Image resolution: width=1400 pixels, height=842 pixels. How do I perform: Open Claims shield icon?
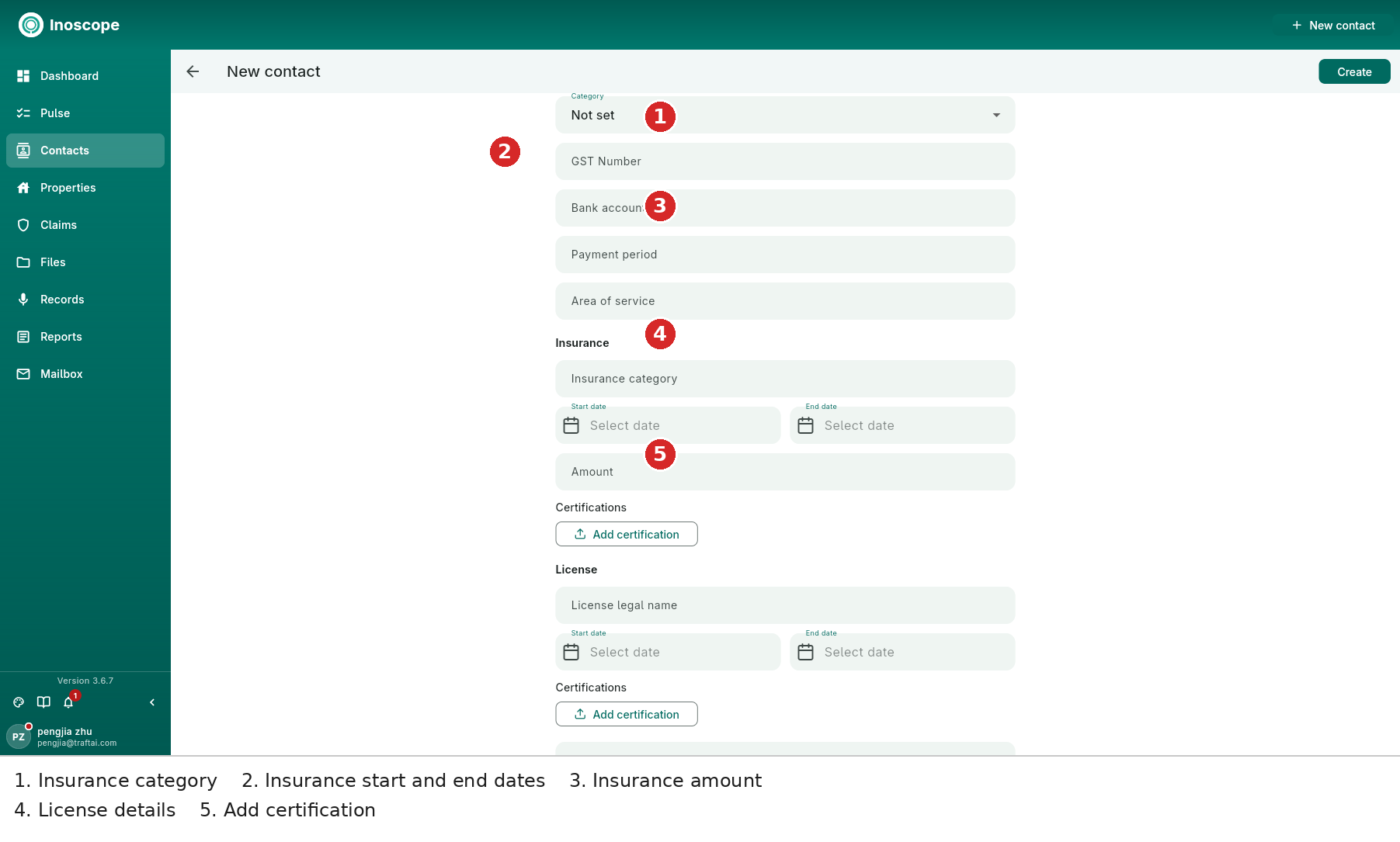coord(23,225)
